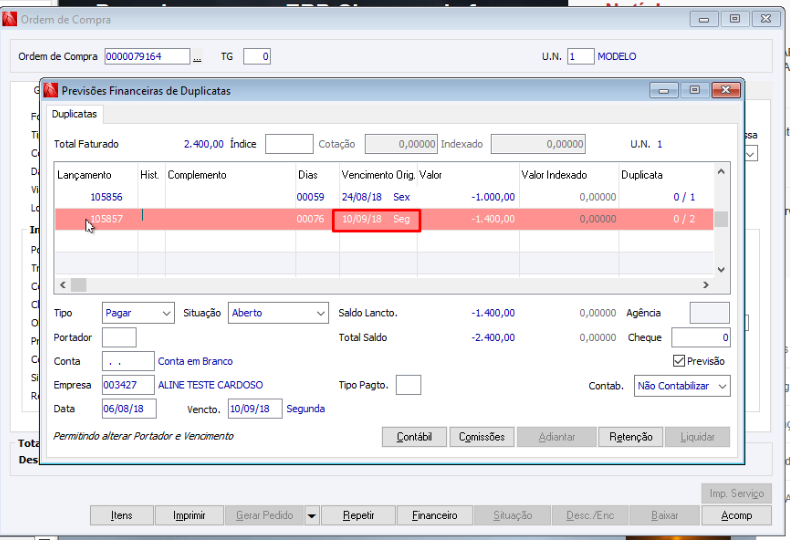Select lançamento 105856 row
Screen dimensions: 790x540
pyautogui.click(x=384, y=197)
